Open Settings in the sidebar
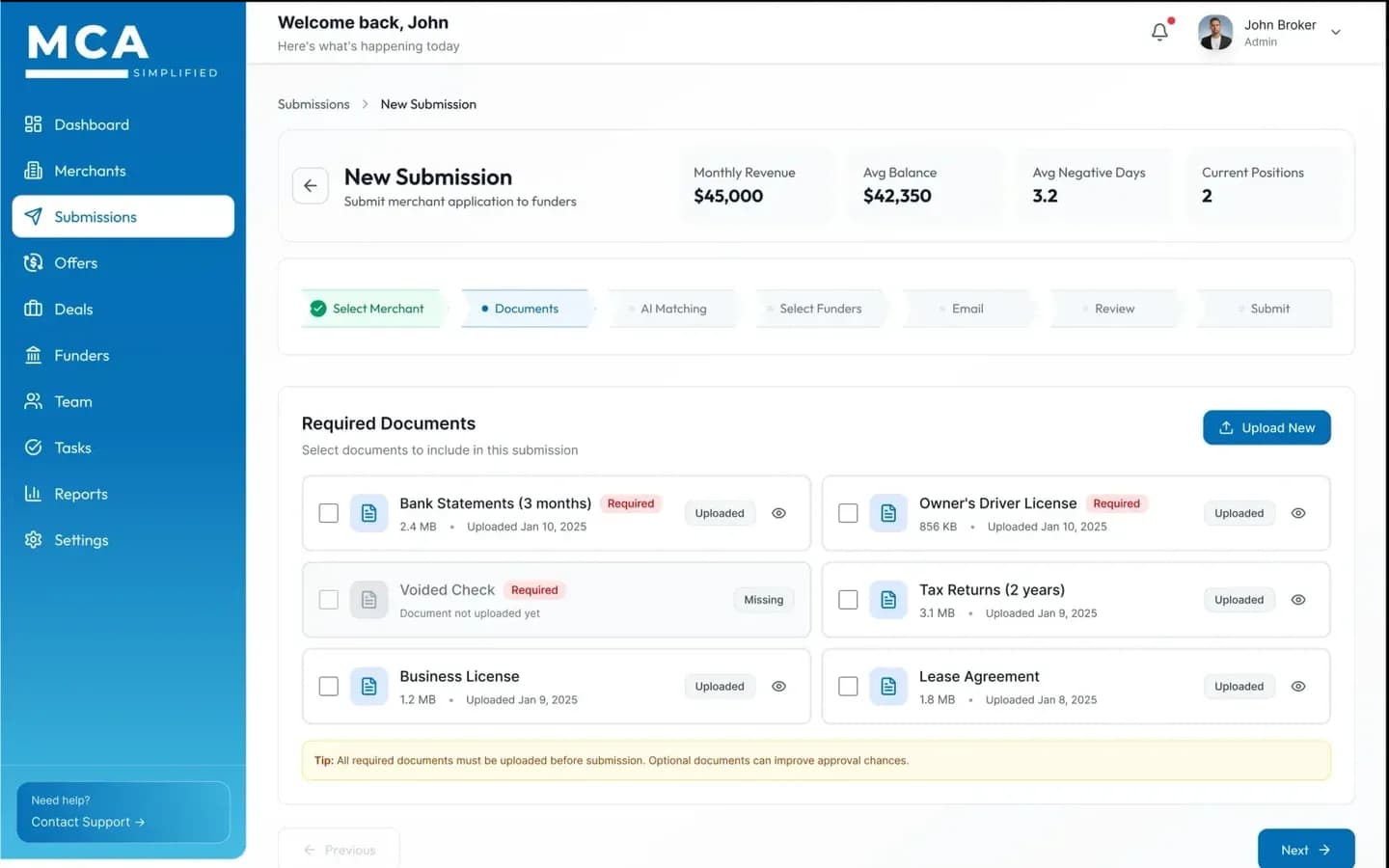Viewport: 1389px width, 868px height. click(x=123, y=541)
